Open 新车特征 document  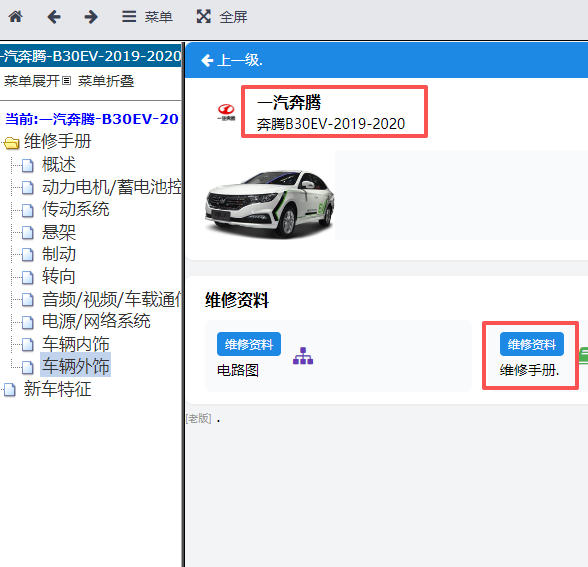pyautogui.click(x=57, y=389)
